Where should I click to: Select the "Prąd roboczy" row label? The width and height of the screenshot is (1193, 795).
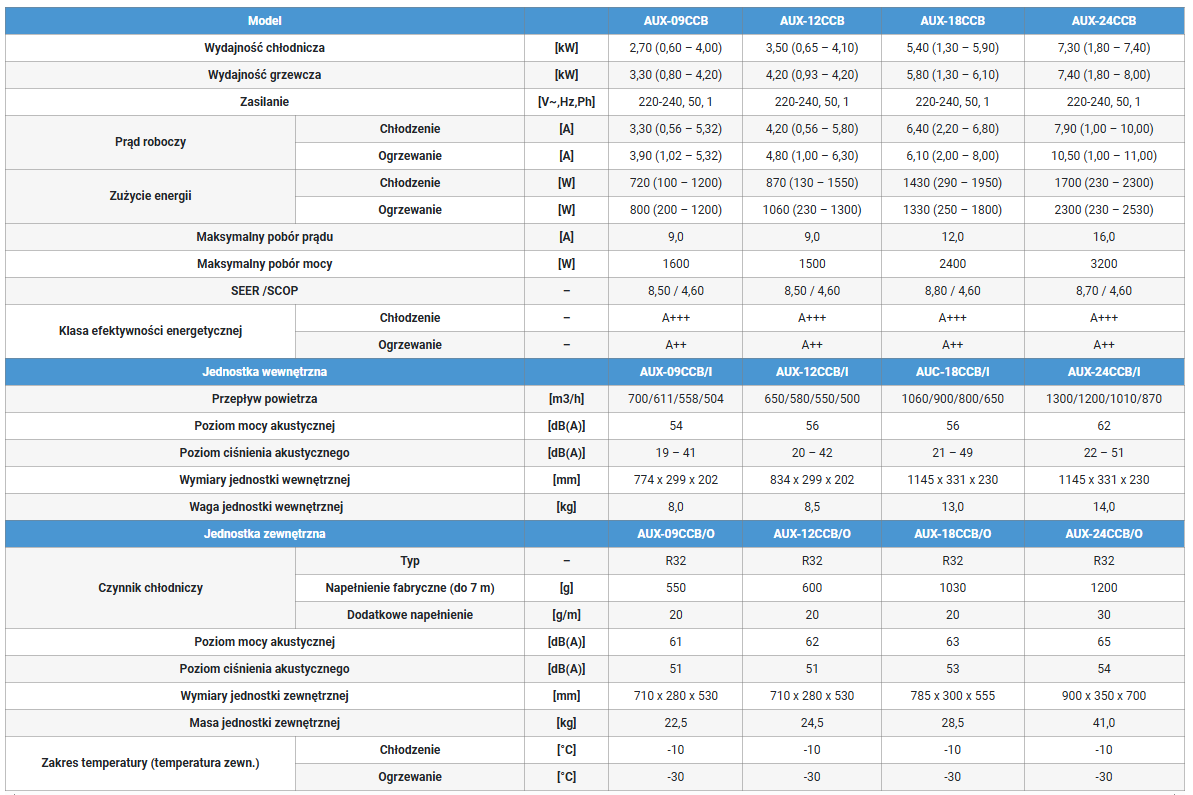[x=150, y=142]
